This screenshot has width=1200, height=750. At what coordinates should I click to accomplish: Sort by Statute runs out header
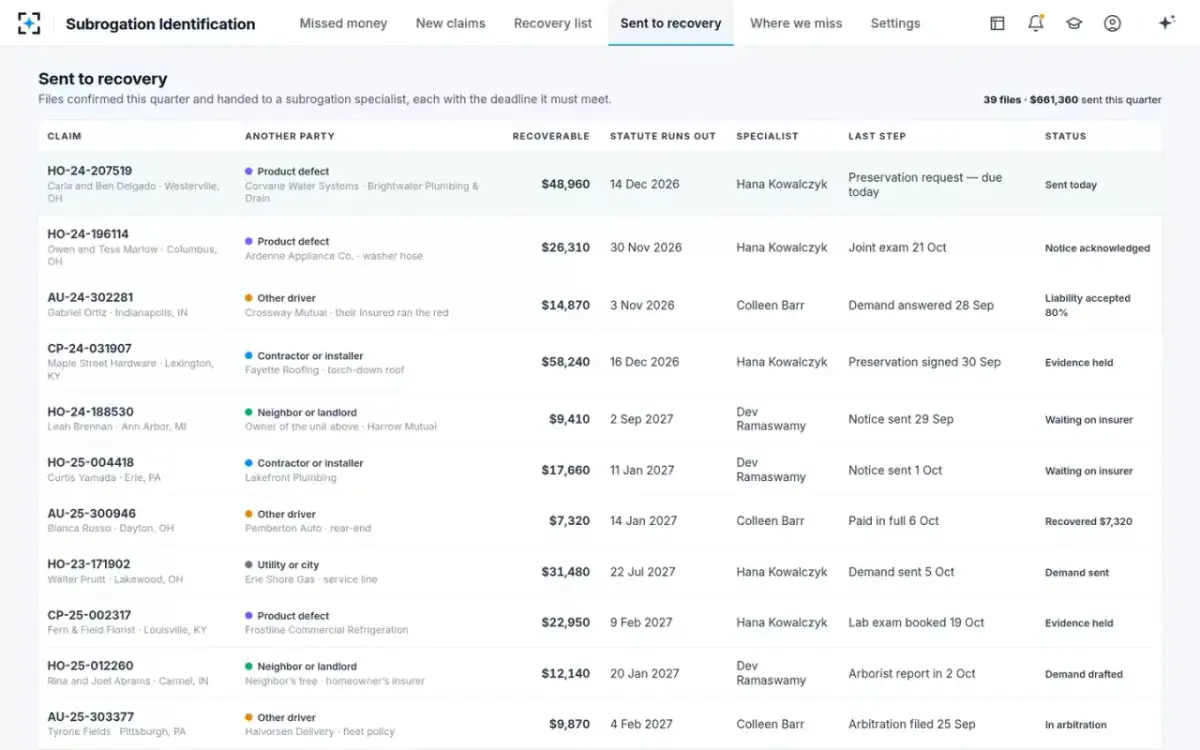663,136
